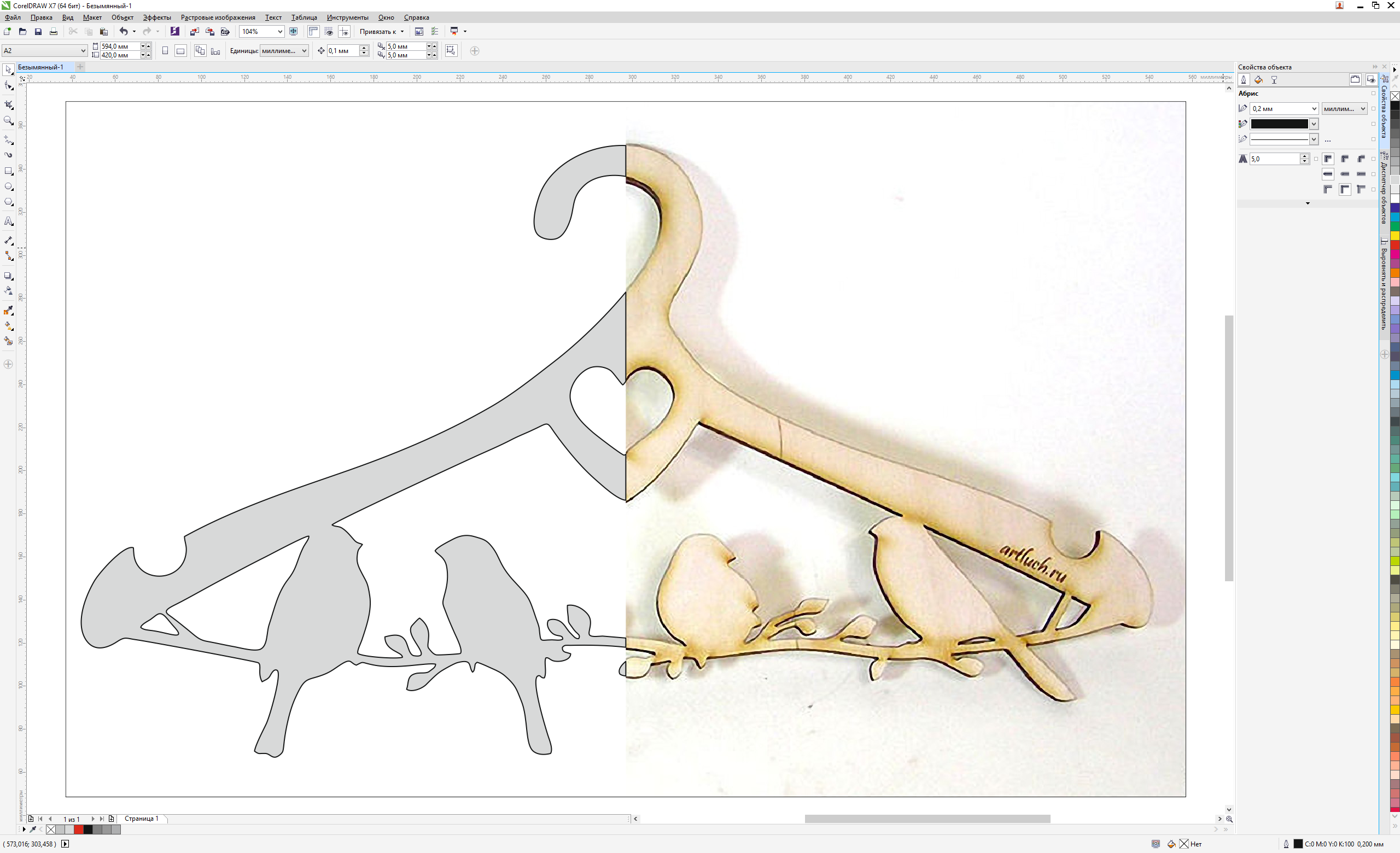Image resolution: width=1400 pixels, height=853 pixels.
Task: Open the A2 page size dropdown
Action: click(x=83, y=51)
